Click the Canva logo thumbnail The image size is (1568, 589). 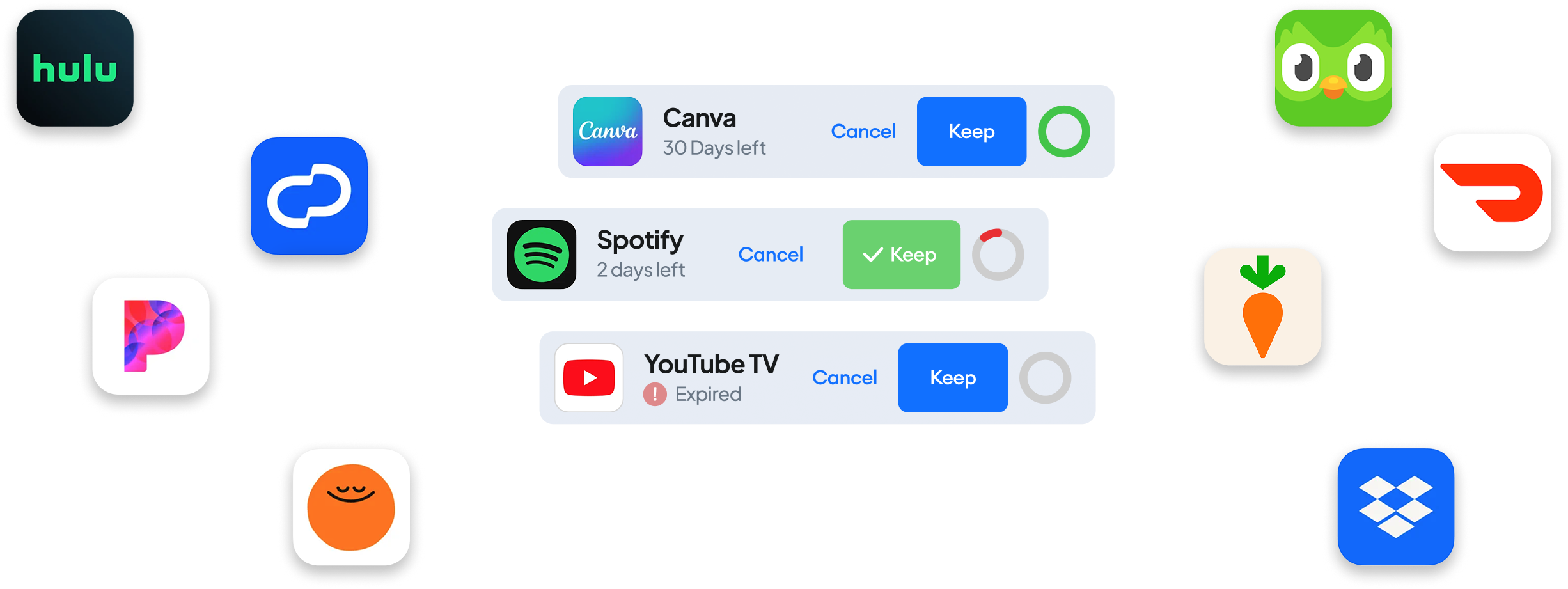[x=608, y=131]
